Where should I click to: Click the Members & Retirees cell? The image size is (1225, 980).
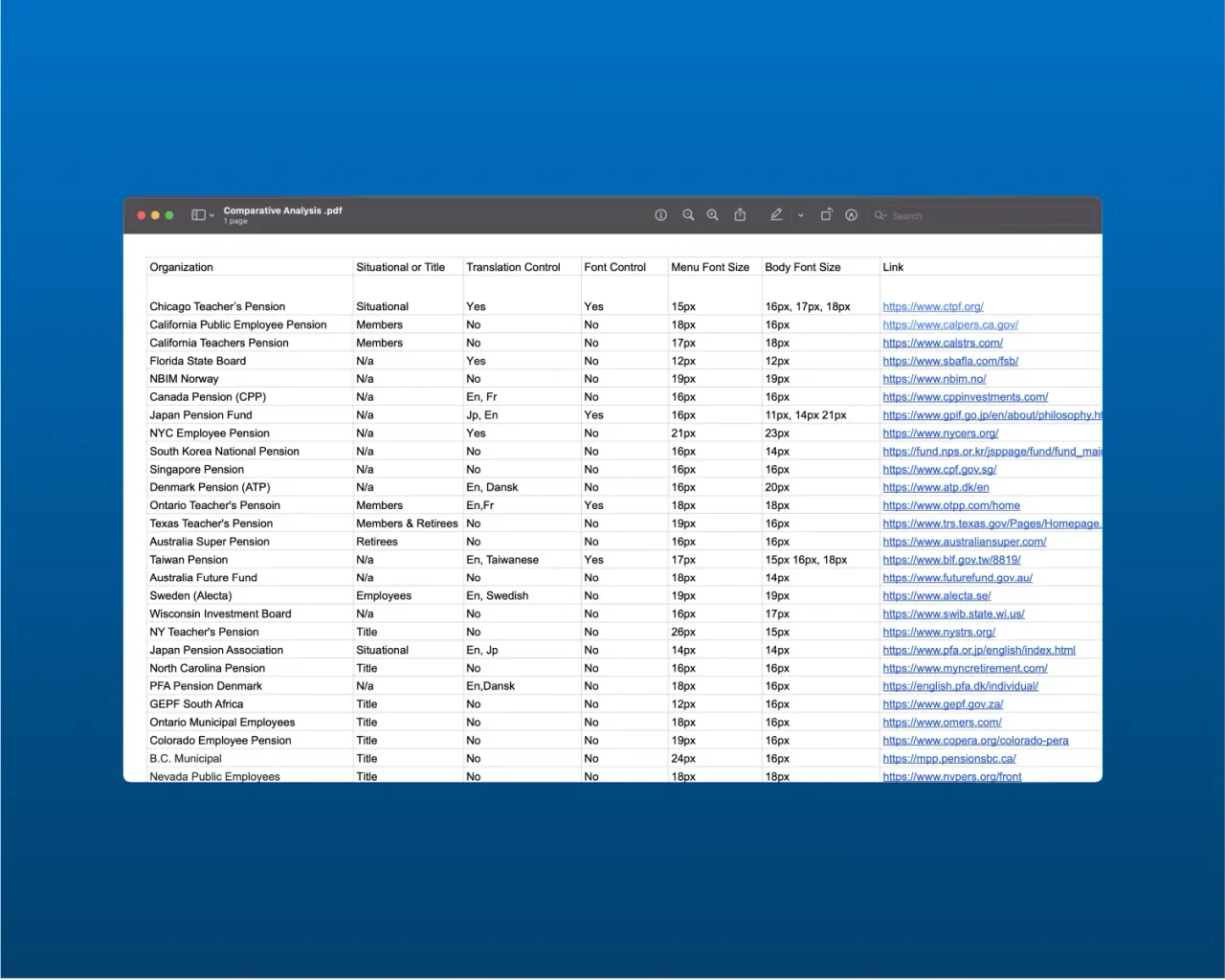(407, 524)
